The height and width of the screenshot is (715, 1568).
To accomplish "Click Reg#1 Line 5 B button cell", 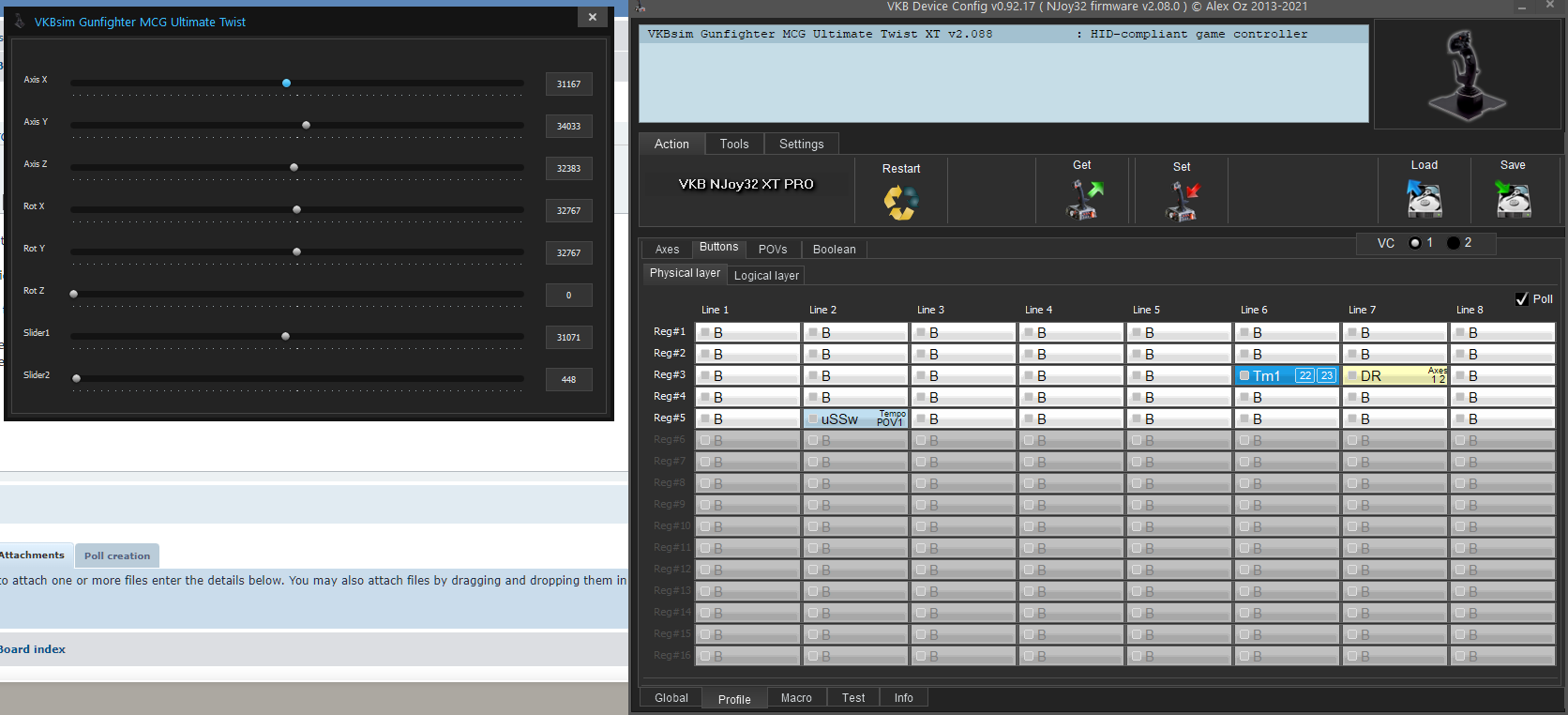I will click(1179, 332).
